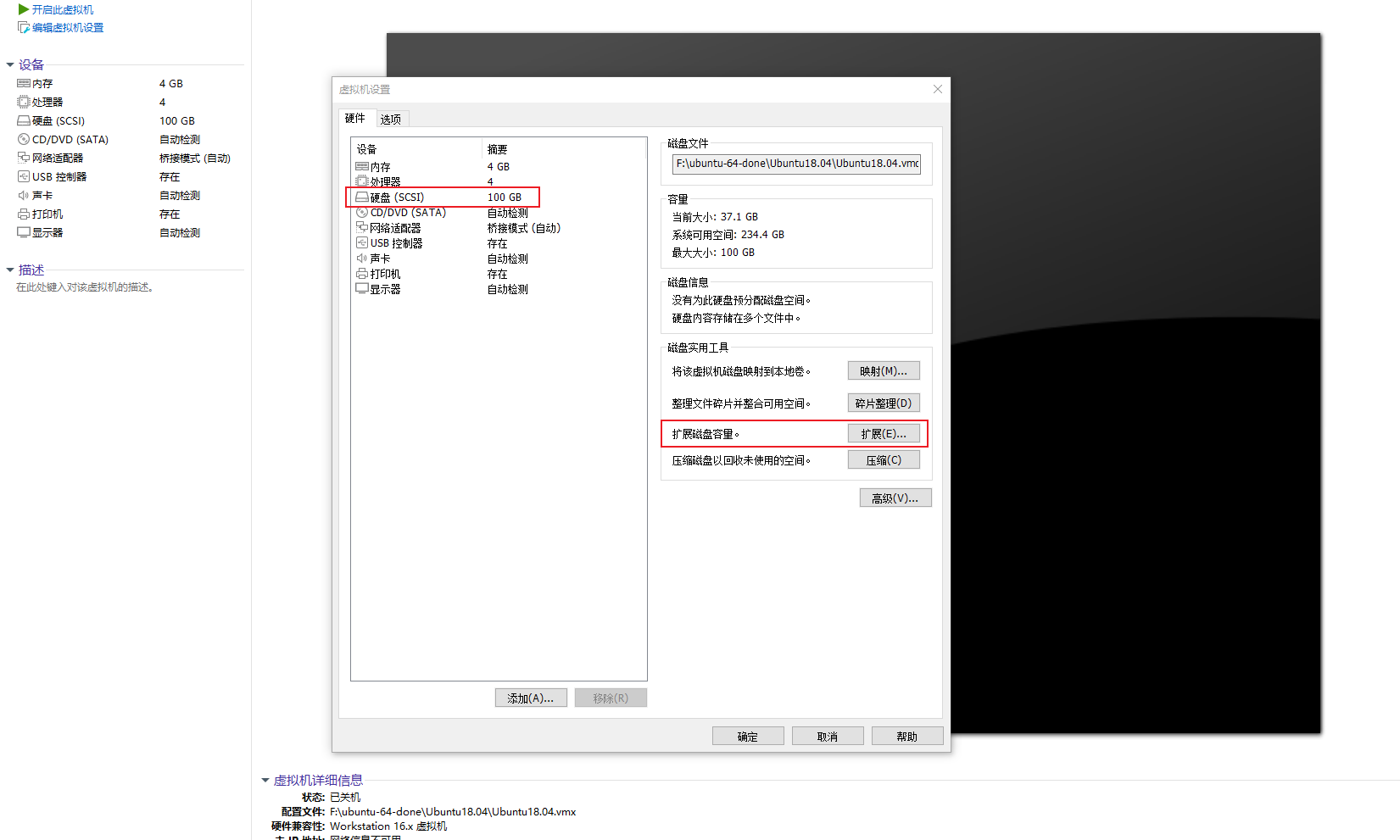Click the 映射(M)... button
The height and width of the screenshot is (840, 1400).
pos(884,370)
